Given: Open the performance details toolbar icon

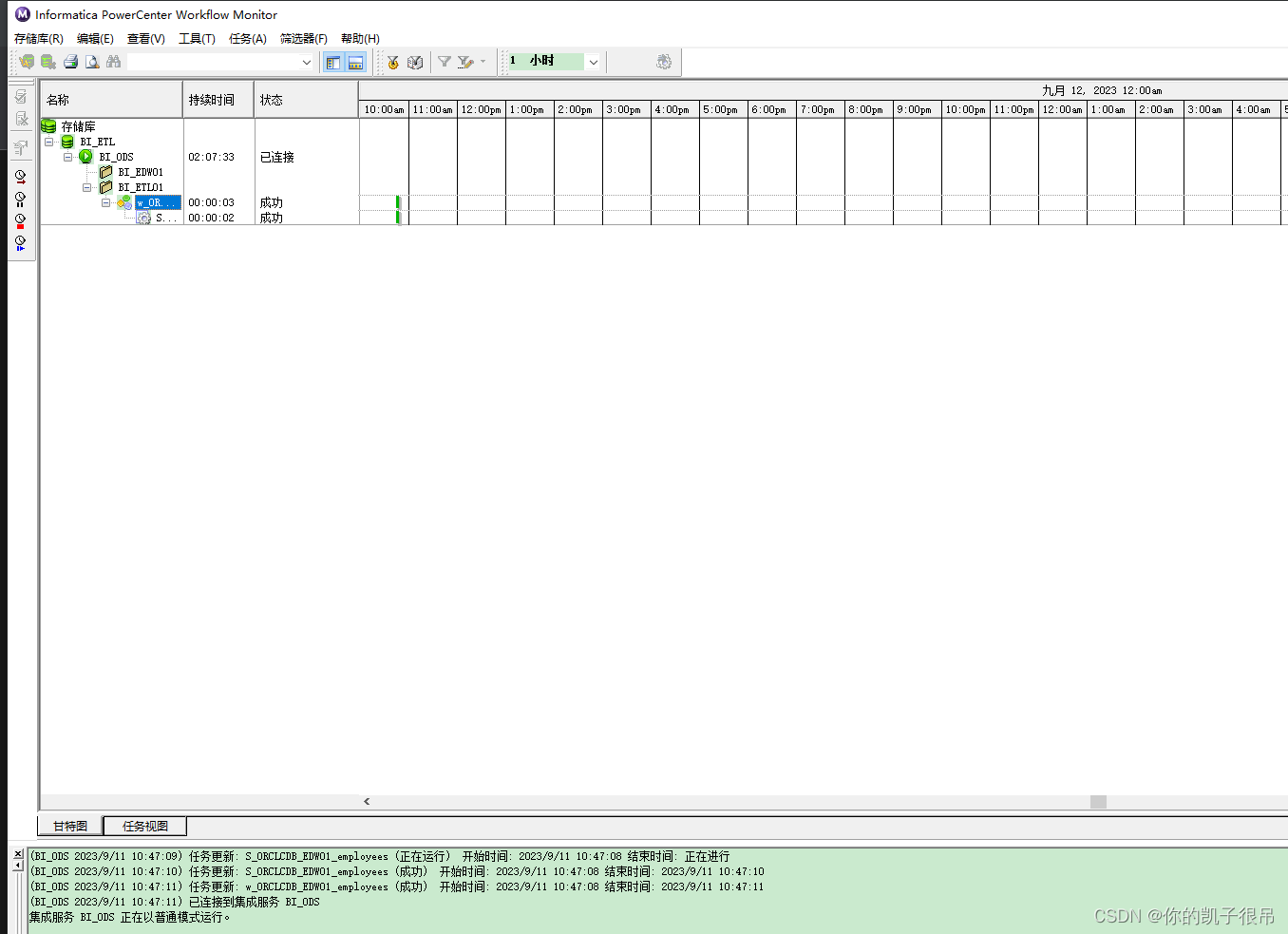Looking at the screenshot, I should (x=664, y=61).
